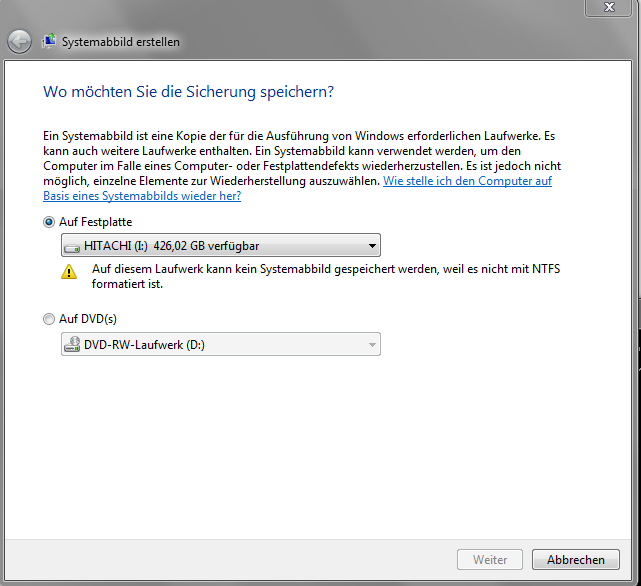This screenshot has height=586, width=641.
Task: Click the yellow warning triangle icon
Action: (69, 272)
